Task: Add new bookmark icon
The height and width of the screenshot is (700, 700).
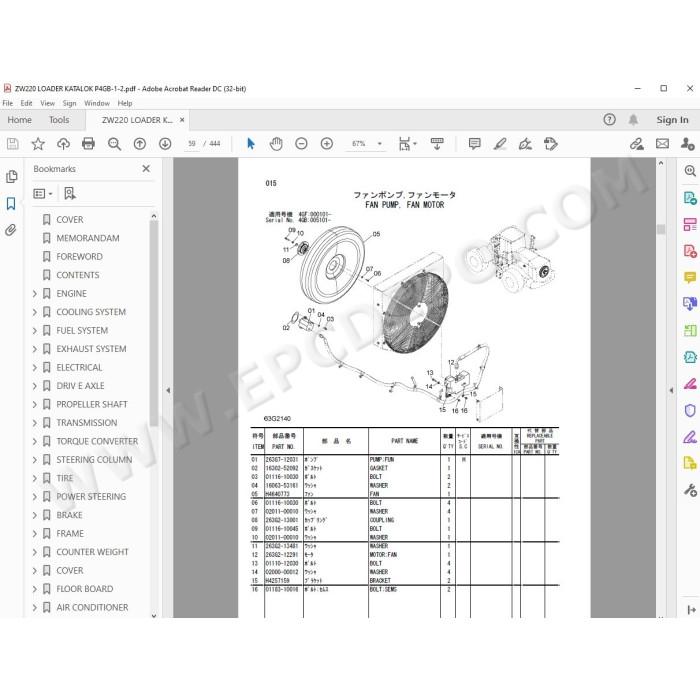Action: click(70, 193)
